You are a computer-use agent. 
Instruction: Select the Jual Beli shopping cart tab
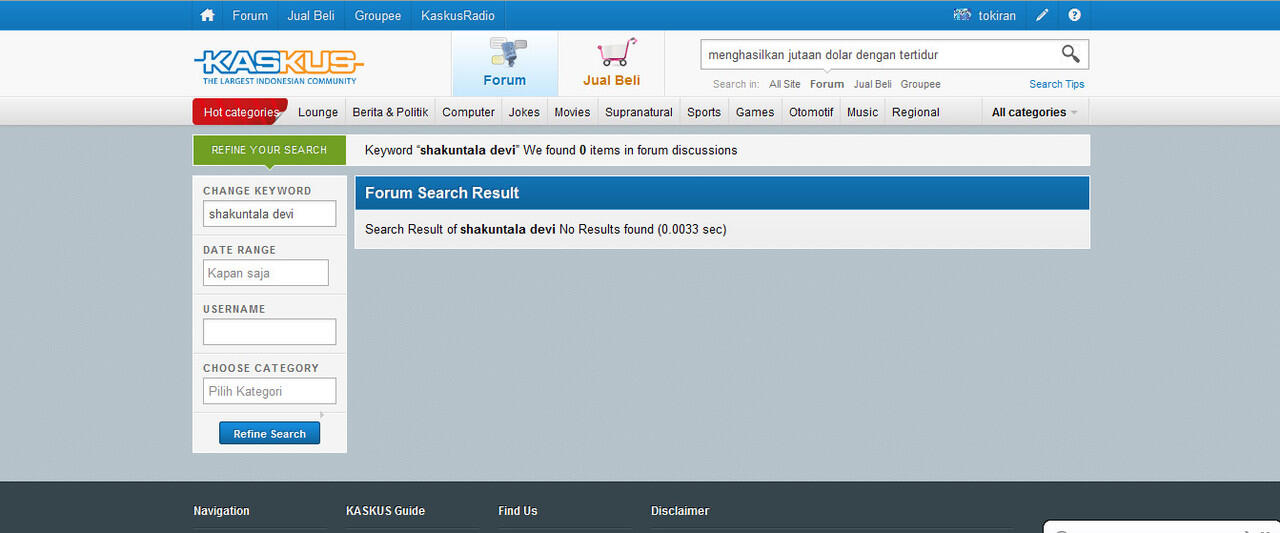(x=612, y=64)
